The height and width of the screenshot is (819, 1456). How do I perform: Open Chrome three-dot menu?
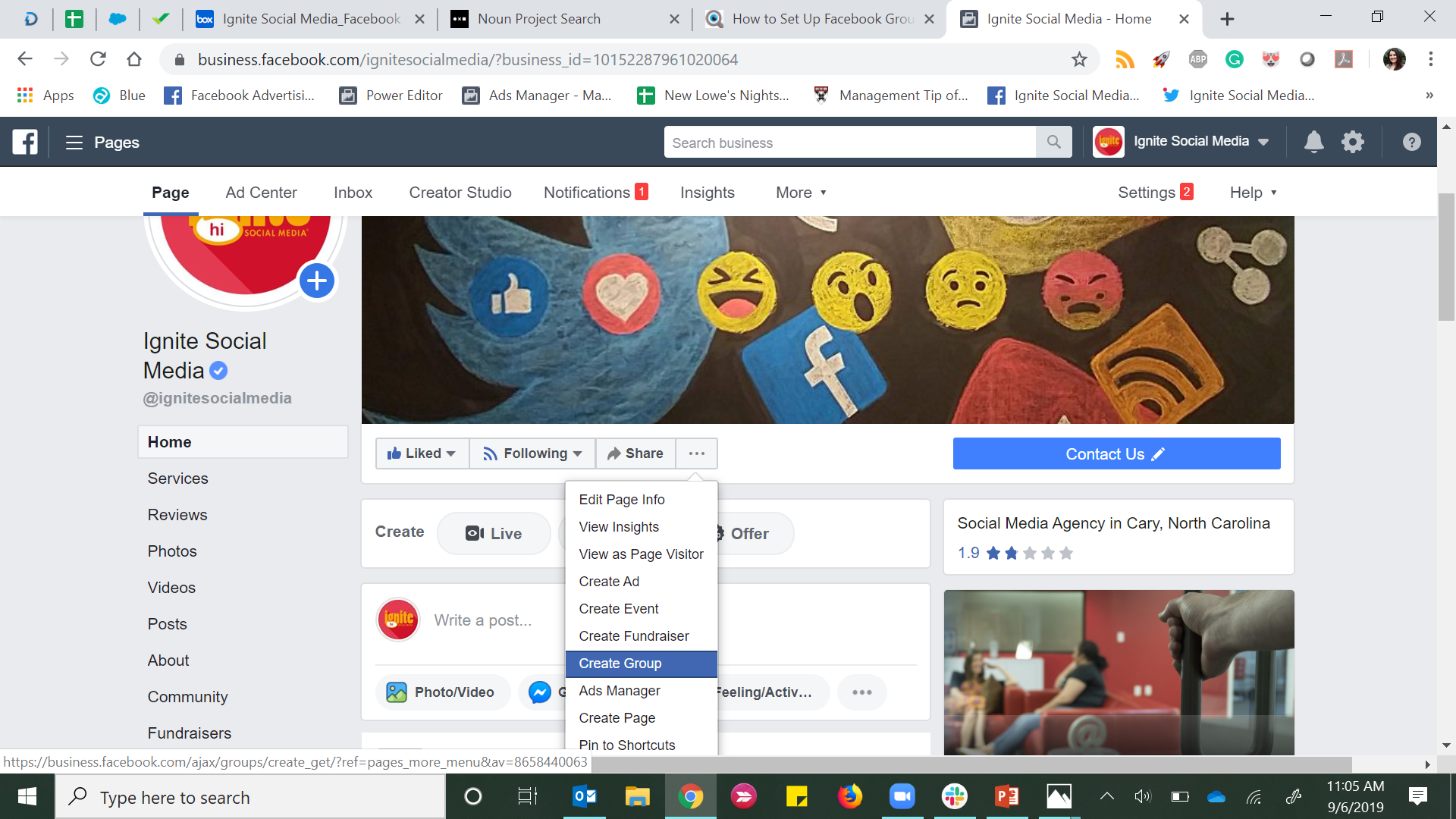coord(1430,59)
